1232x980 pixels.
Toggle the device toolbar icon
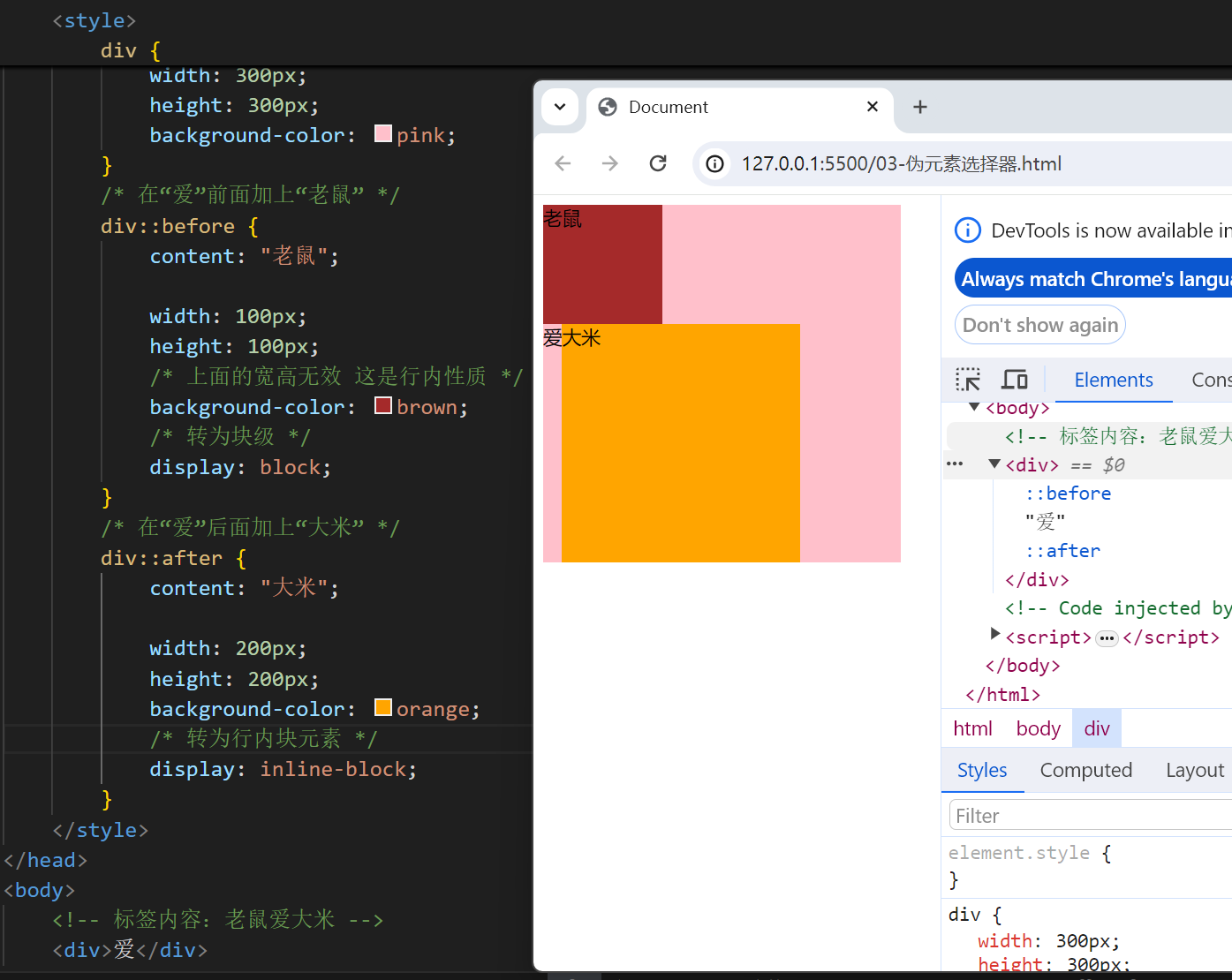coord(1014,380)
